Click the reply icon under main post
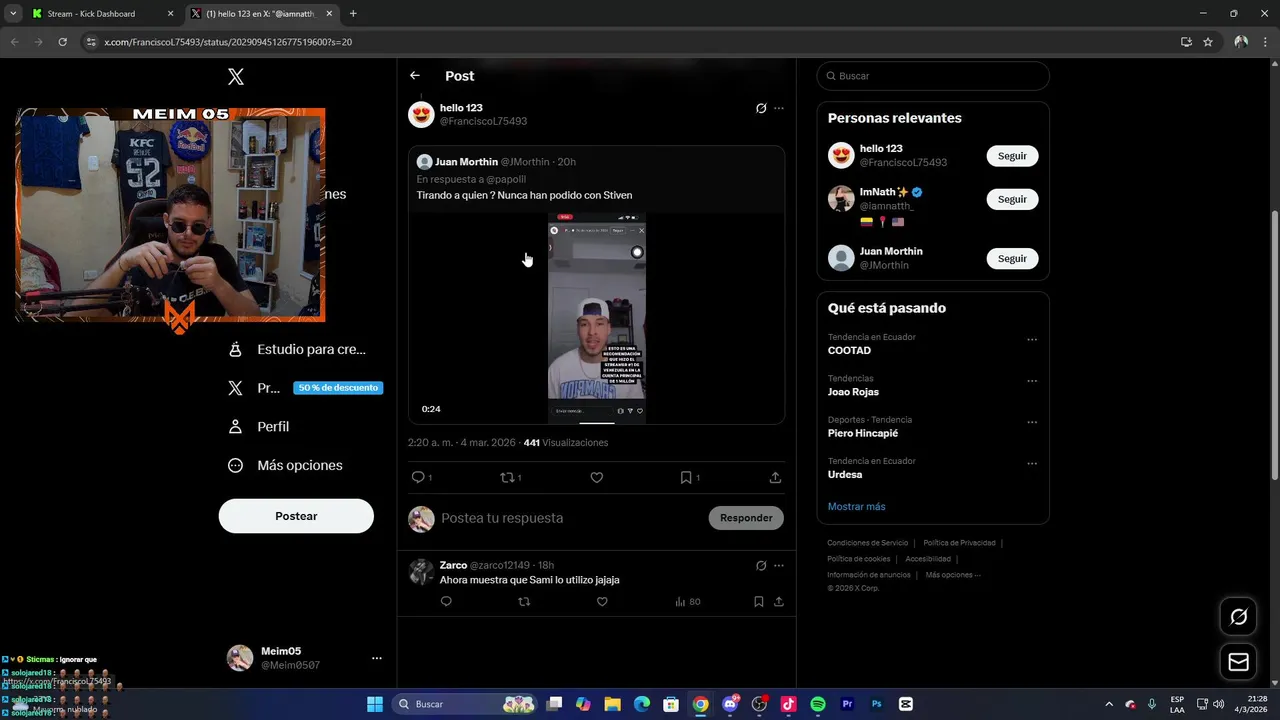This screenshot has width=1280, height=720. click(418, 478)
